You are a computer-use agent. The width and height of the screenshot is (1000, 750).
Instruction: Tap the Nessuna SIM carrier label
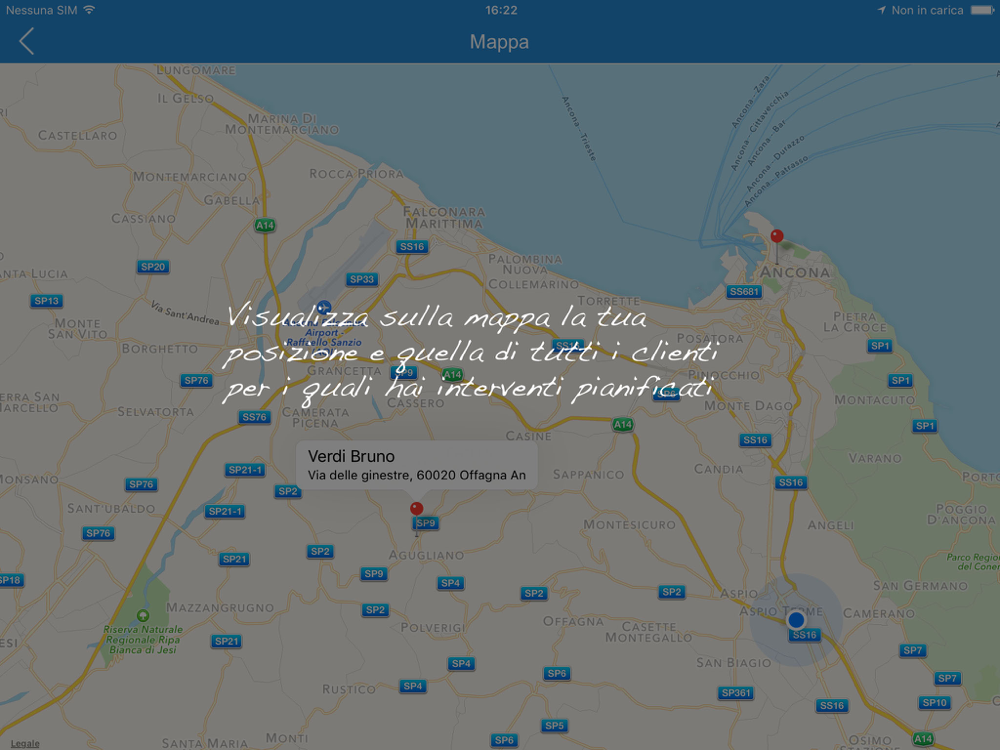click(x=41, y=10)
